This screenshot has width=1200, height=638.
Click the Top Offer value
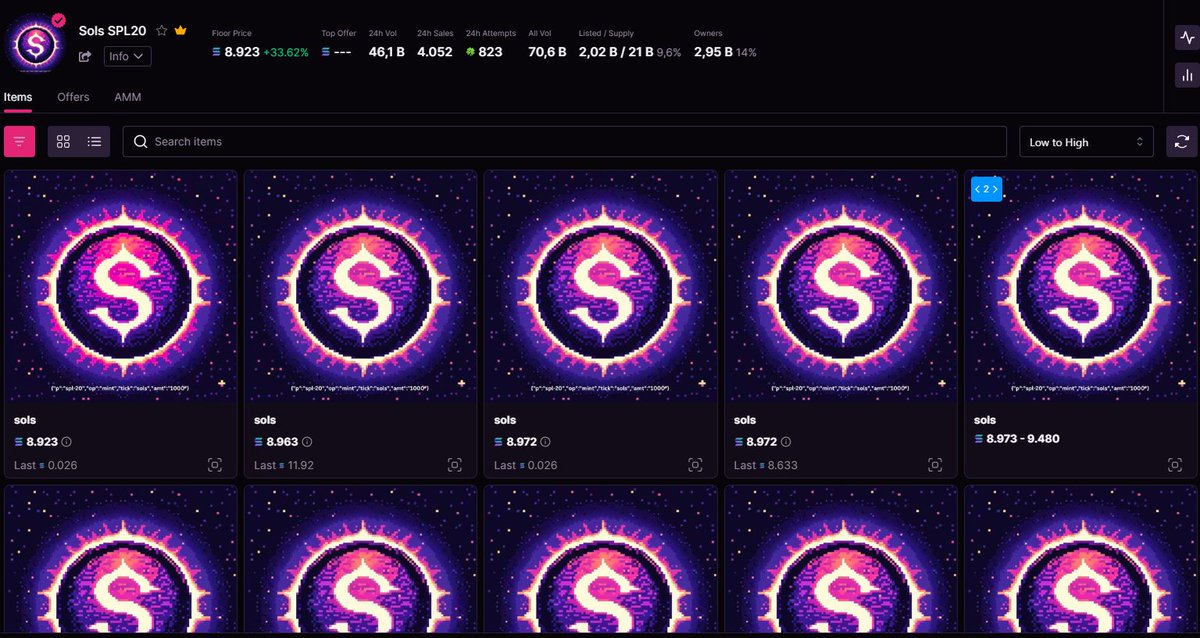click(x=342, y=52)
